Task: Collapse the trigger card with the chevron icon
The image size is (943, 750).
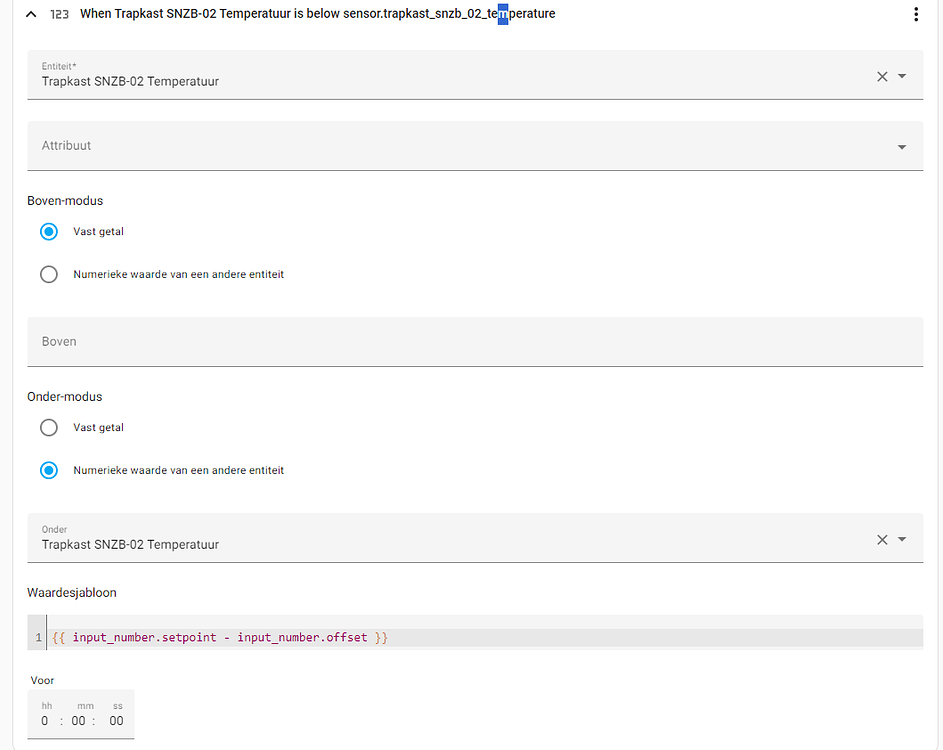Action: [30, 14]
